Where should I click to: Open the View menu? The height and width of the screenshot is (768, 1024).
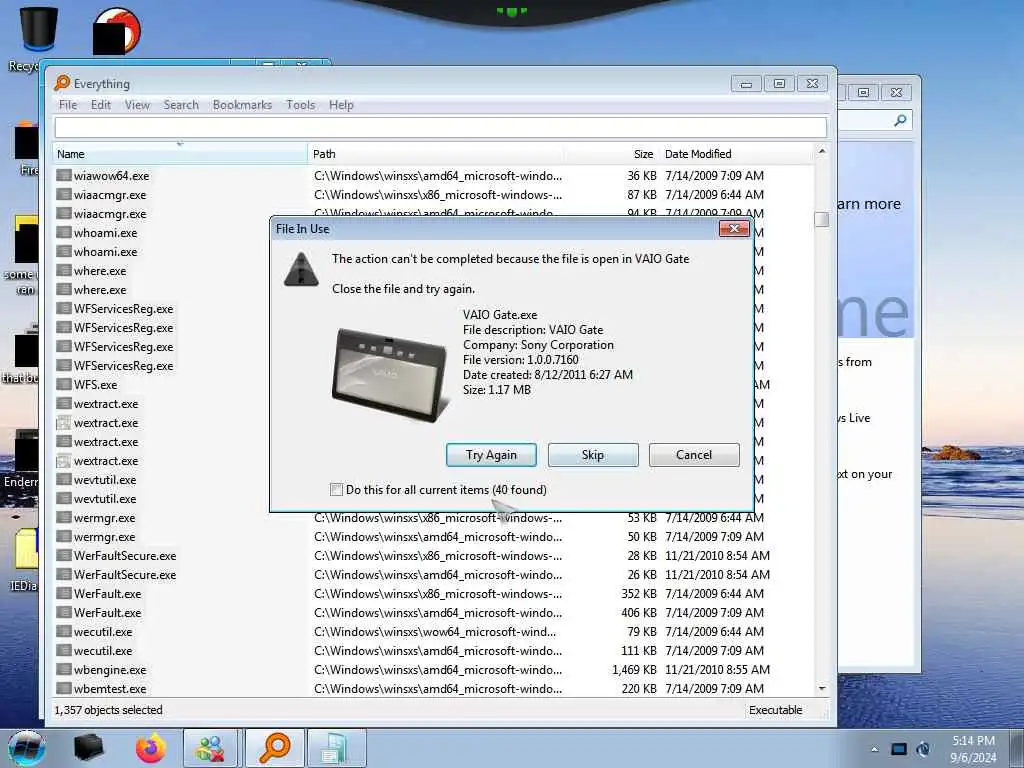pos(137,104)
